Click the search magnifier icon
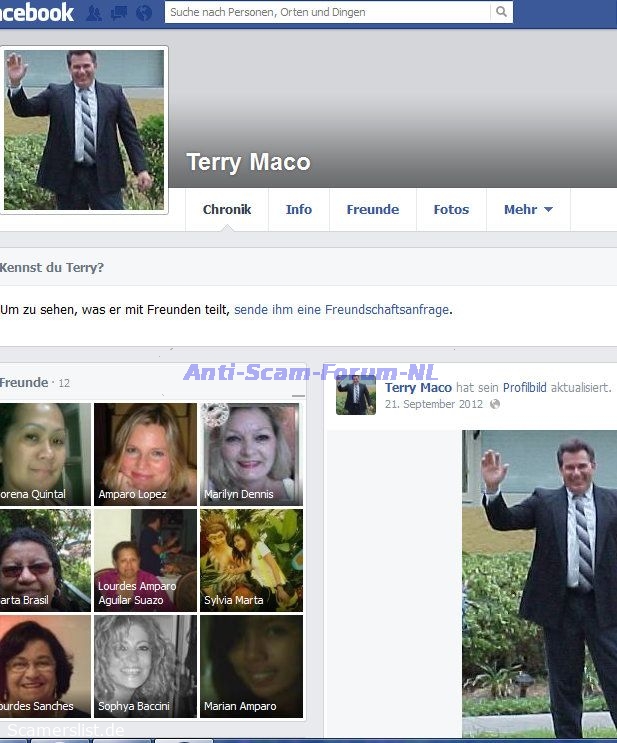 [x=501, y=12]
